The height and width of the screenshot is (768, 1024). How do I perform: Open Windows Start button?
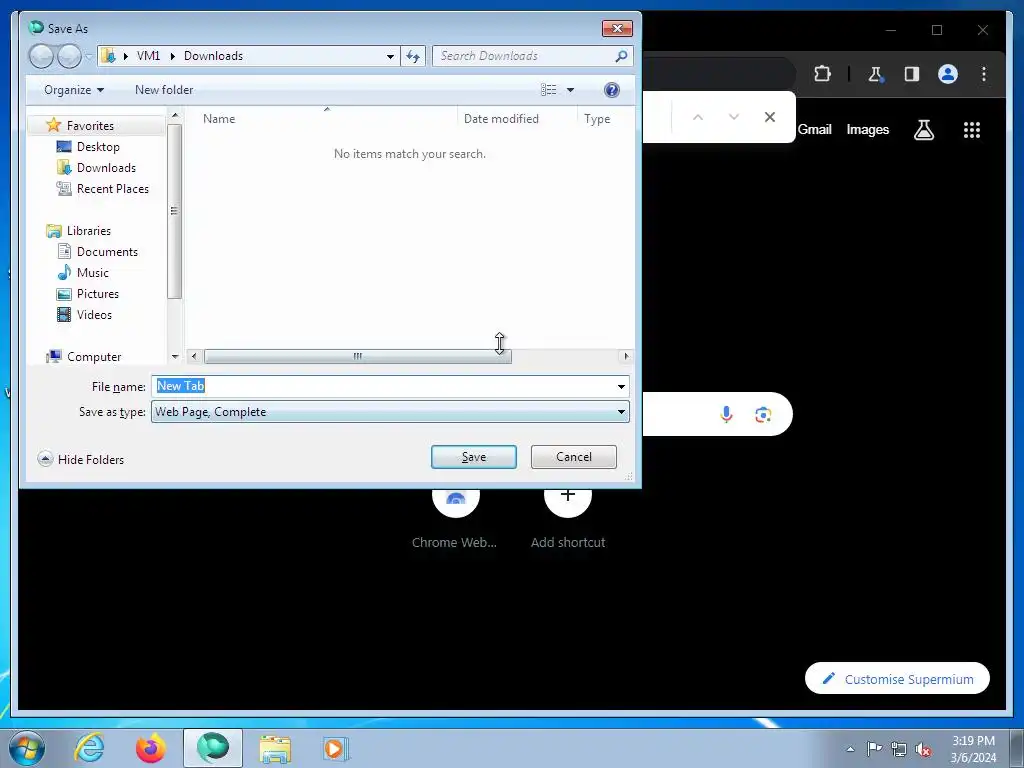pyautogui.click(x=27, y=748)
